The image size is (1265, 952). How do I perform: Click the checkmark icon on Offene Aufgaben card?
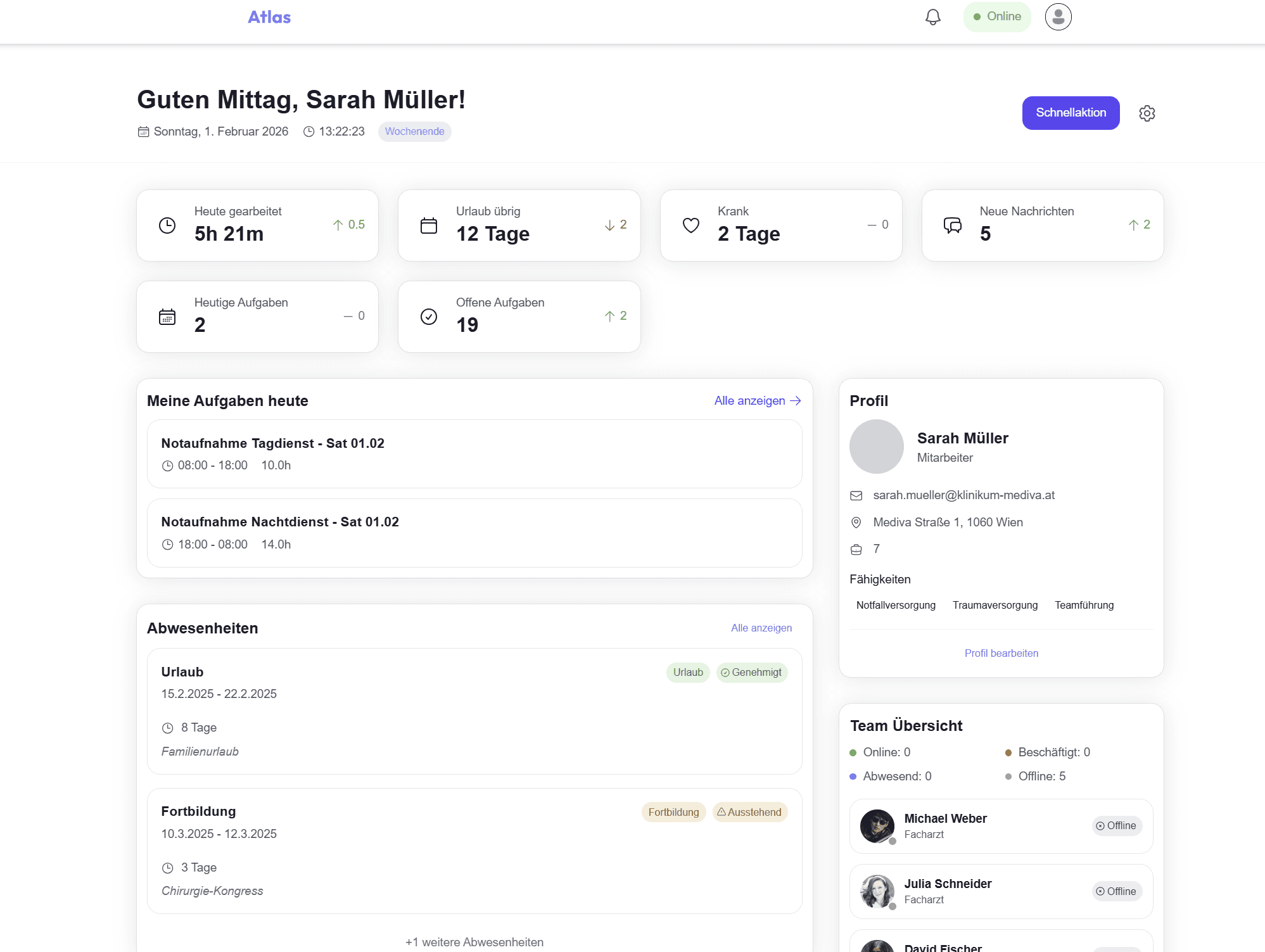coord(429,316)
